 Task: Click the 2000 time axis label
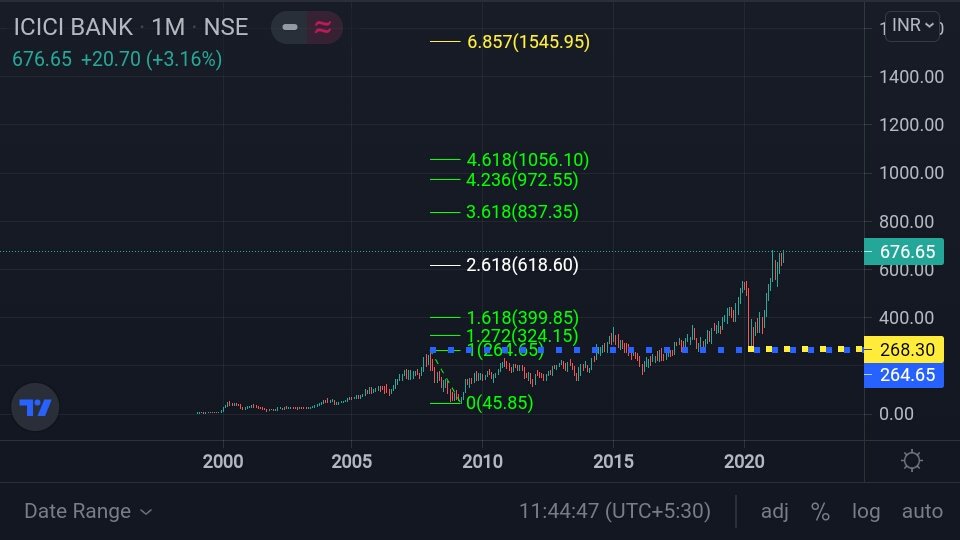click(223, 461)
